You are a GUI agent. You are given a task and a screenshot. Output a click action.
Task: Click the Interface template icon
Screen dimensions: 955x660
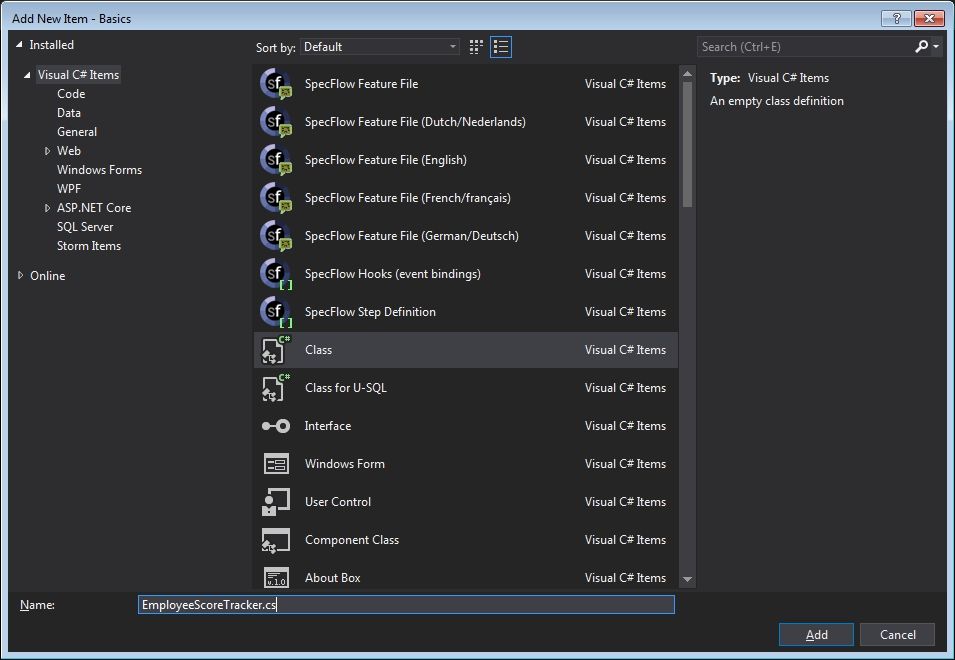point(276,426)
